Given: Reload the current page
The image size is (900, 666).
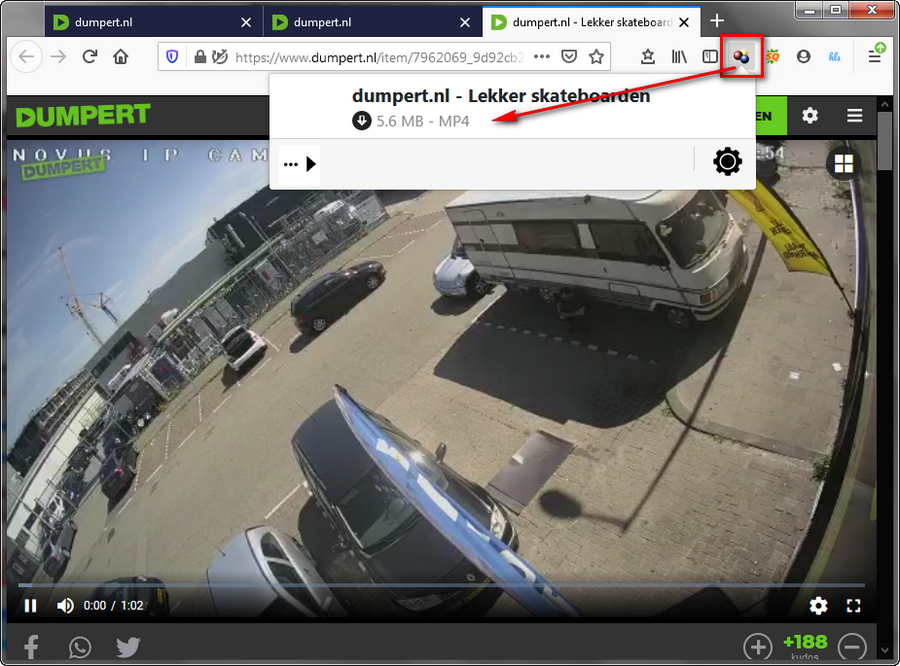Looking at the screenshot, I should (x=90, y=56).
